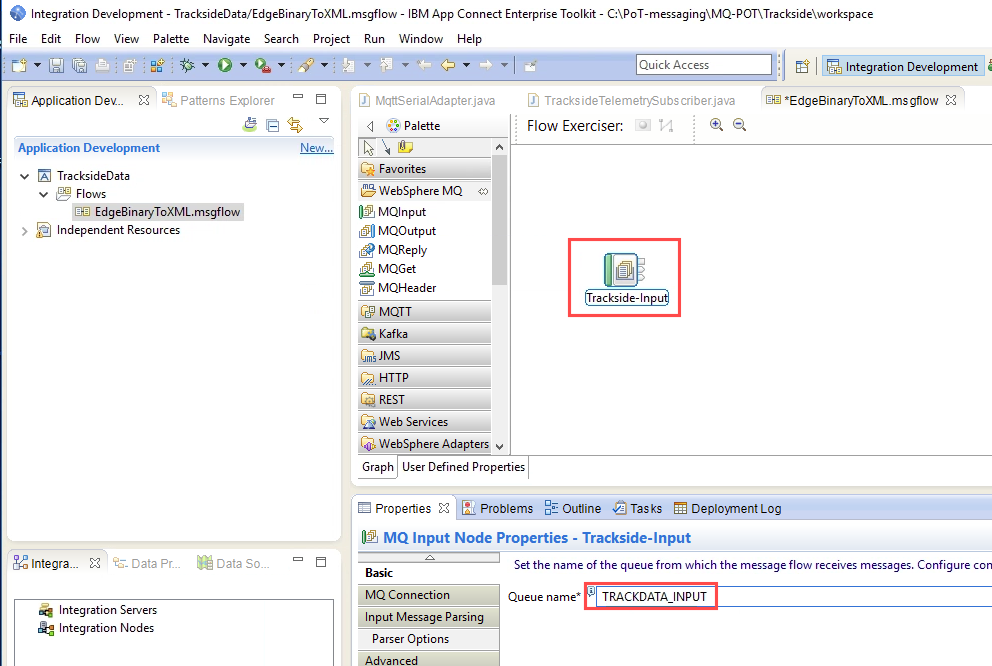Open the Application Development view menu triangle
The image size is (992, 666).
(324, 120)
